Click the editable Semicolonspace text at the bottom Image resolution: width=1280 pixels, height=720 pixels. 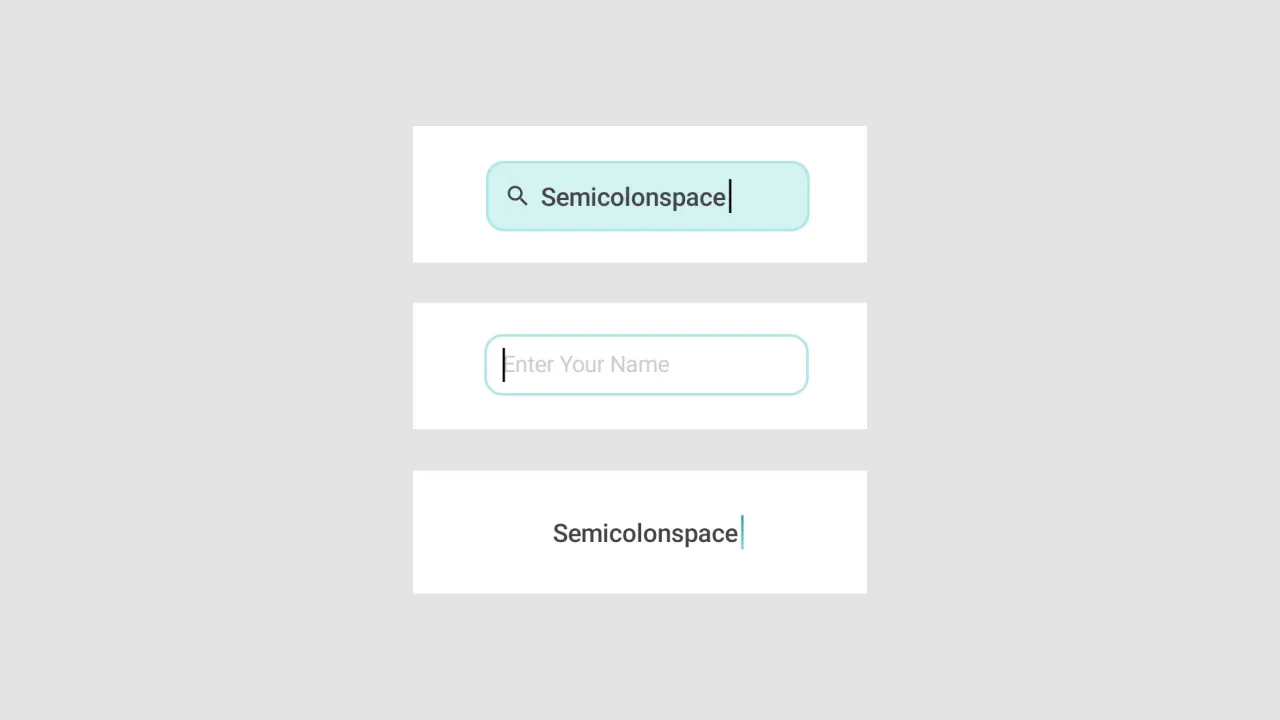[645, 533]
